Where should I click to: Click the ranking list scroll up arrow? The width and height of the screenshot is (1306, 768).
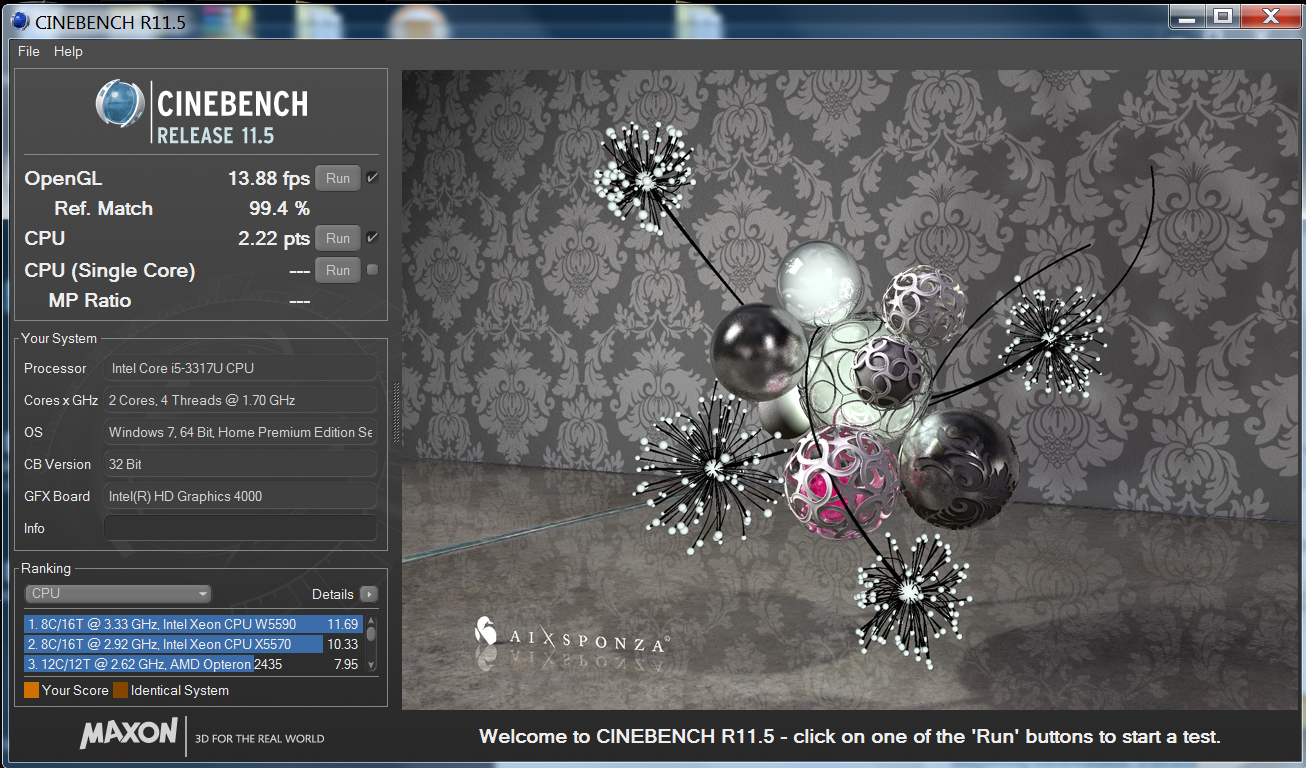[371, 620]
